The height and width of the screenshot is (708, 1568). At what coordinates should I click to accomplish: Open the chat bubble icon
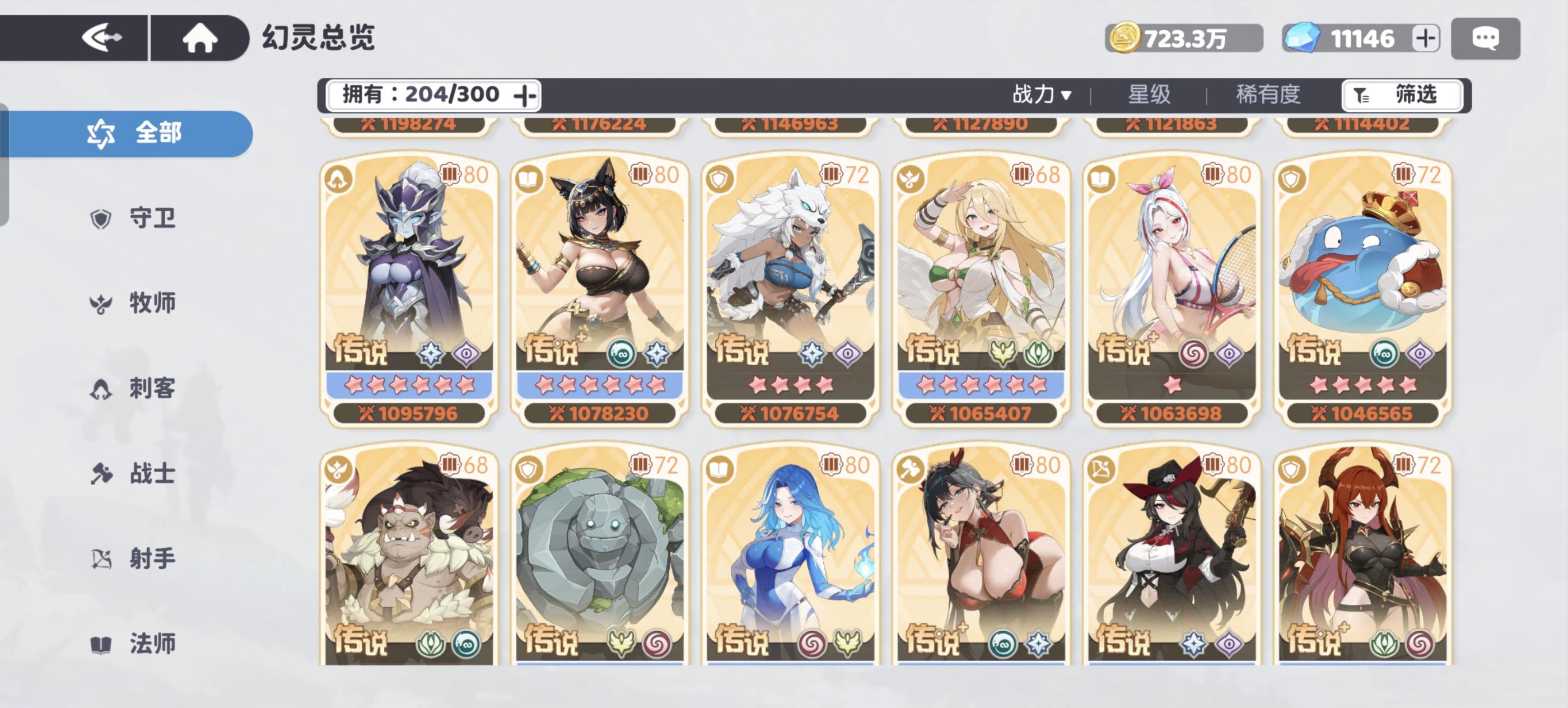click(1485, 38)
